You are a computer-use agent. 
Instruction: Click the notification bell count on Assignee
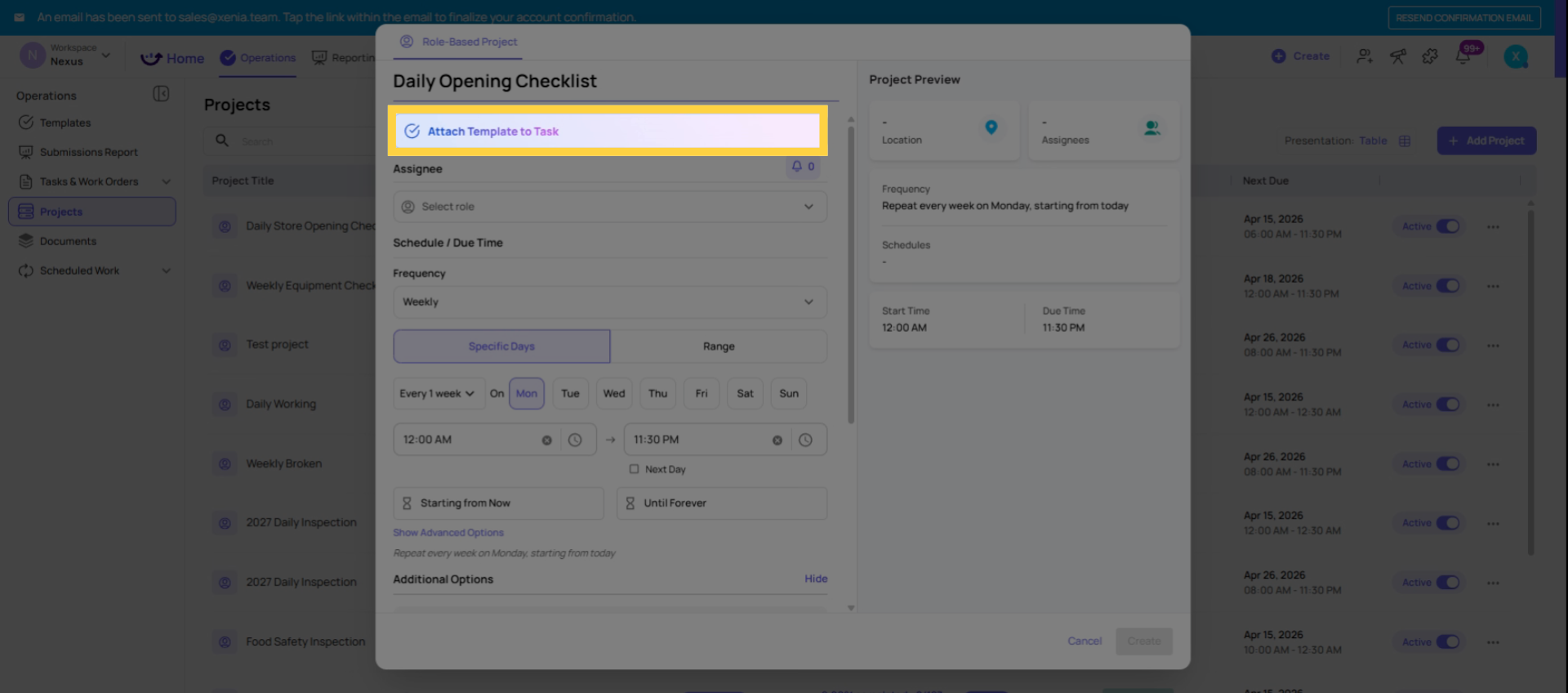[x=803, y=167]
